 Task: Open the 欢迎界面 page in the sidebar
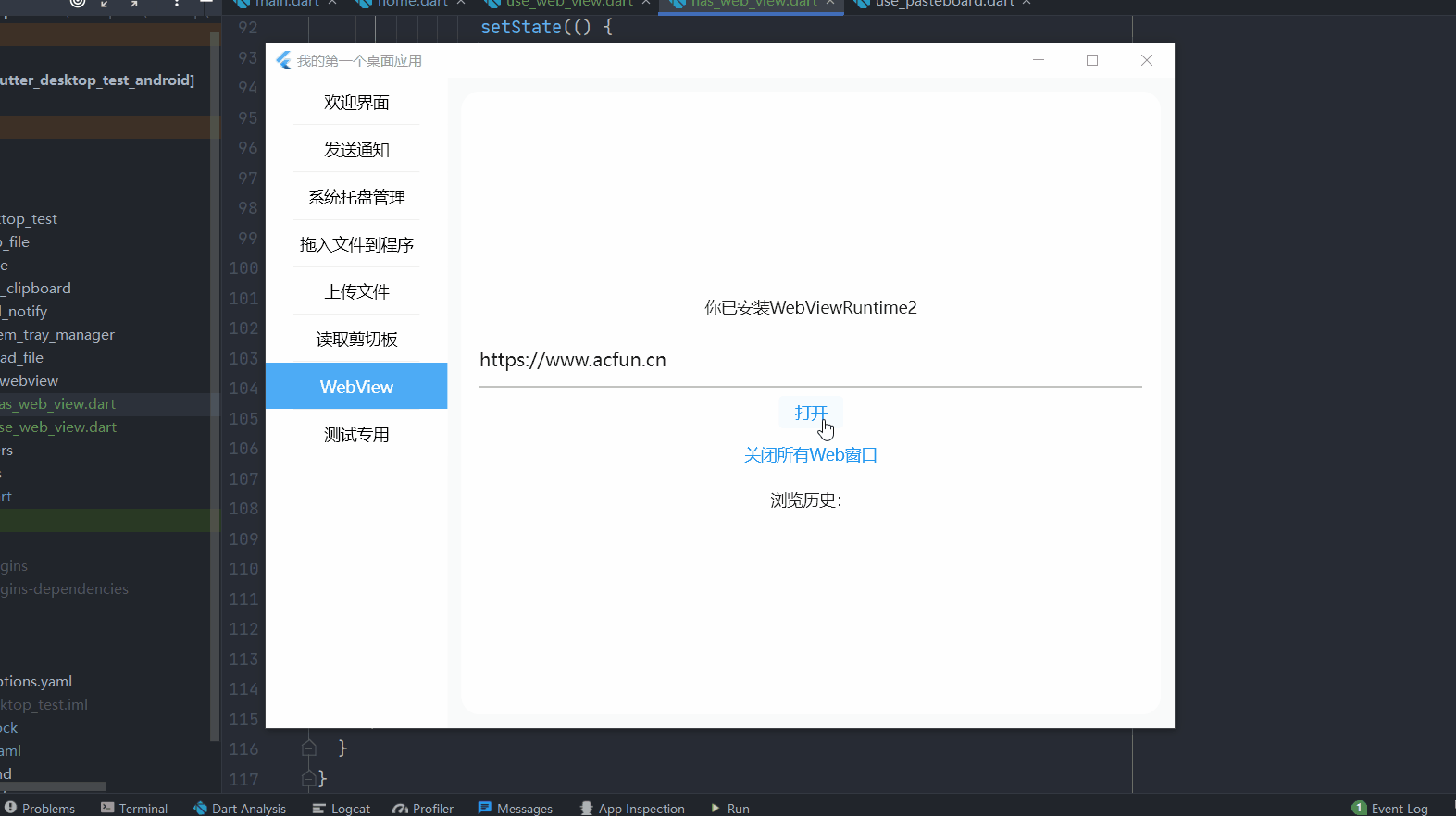point(356,103)
